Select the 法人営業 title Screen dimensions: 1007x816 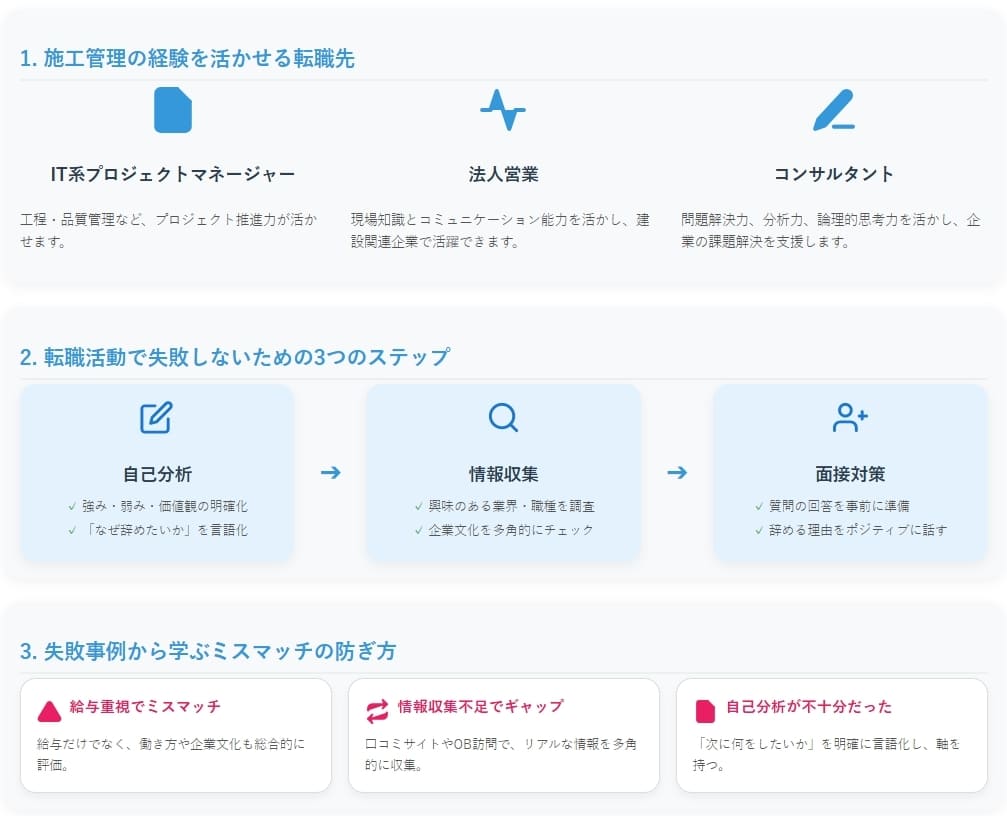(x=504, y=174)
